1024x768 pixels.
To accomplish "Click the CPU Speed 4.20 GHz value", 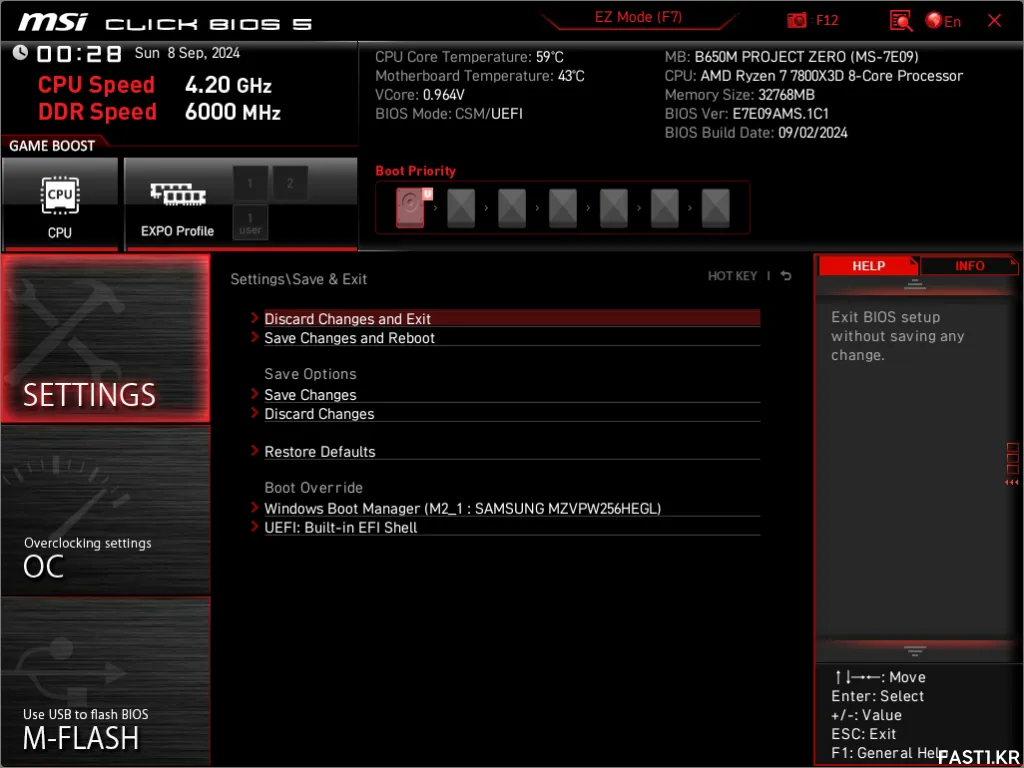I will tap(228, 85).
